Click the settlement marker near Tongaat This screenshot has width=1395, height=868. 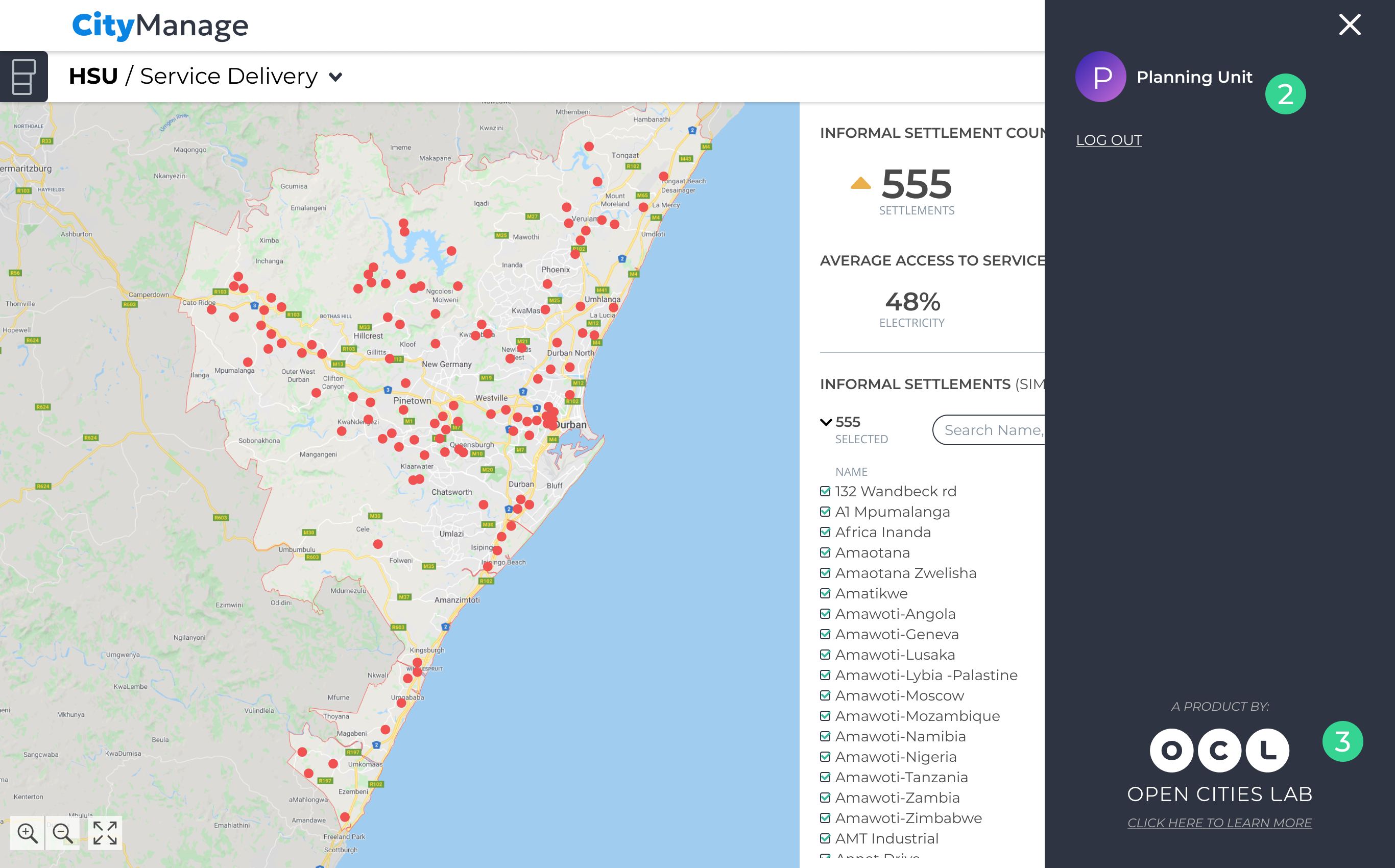pos(589,147)
